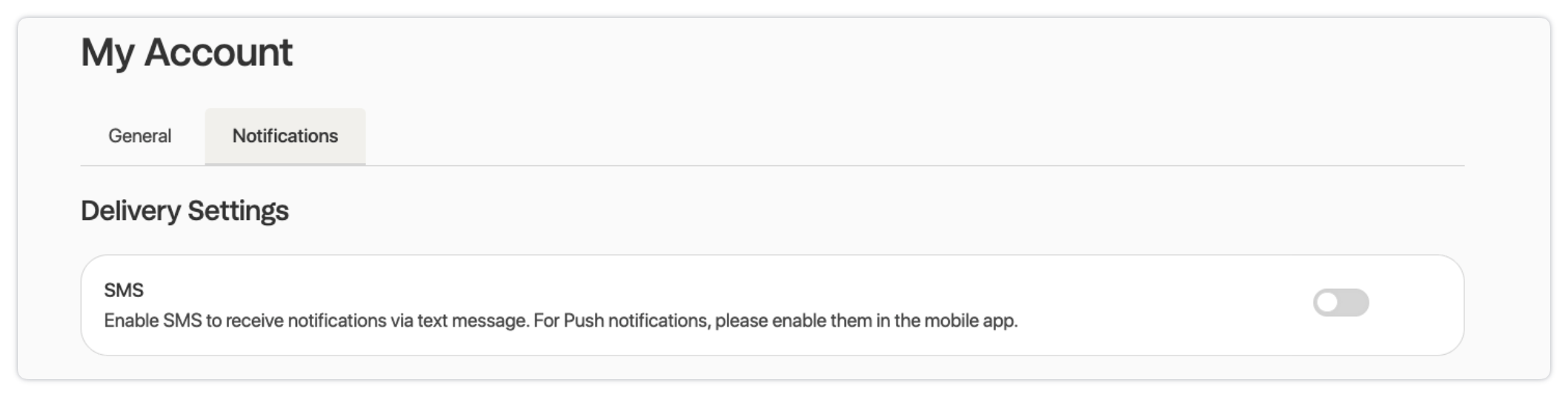Click the SMS description text
The width and height of the screenshot is (1568, 397).
click(560, 321)
